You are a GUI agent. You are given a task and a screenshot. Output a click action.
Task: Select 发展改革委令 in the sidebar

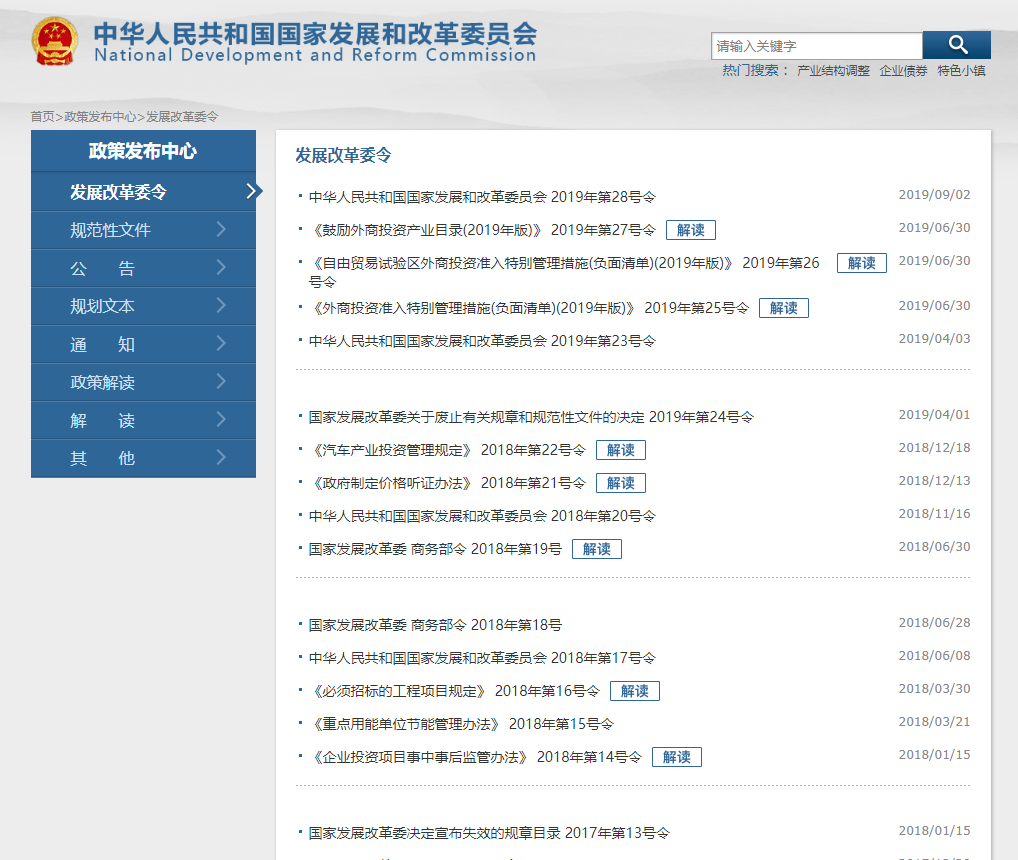(118, 192)
